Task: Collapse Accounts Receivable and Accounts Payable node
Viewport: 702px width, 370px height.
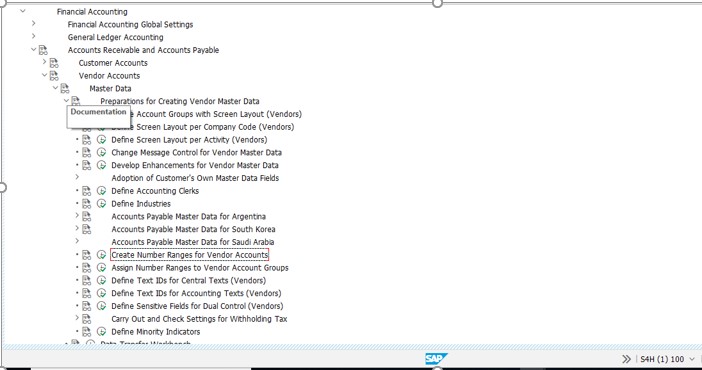Action: pos(34,49)
